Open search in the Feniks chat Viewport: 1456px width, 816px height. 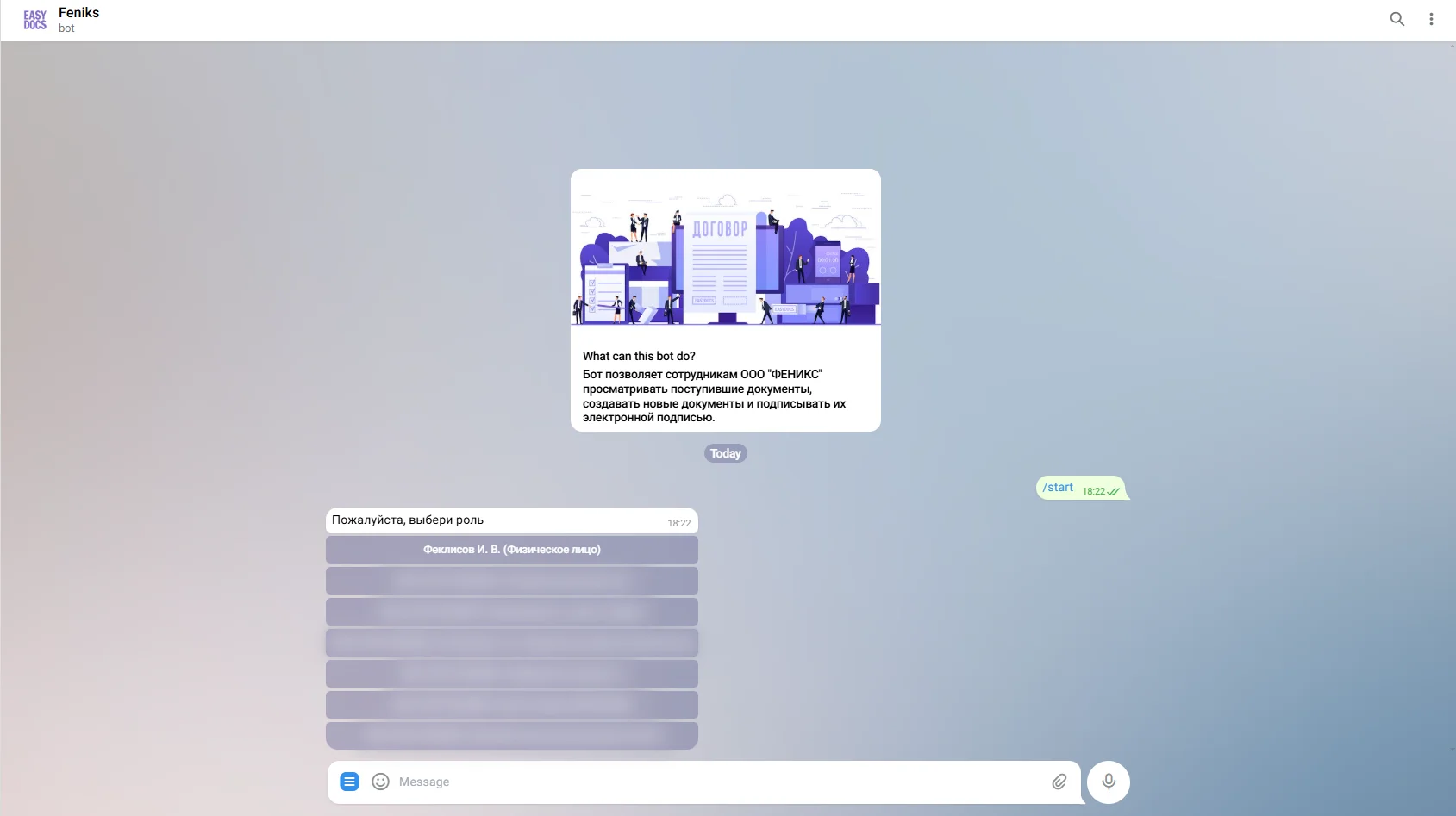[1397, 19]
